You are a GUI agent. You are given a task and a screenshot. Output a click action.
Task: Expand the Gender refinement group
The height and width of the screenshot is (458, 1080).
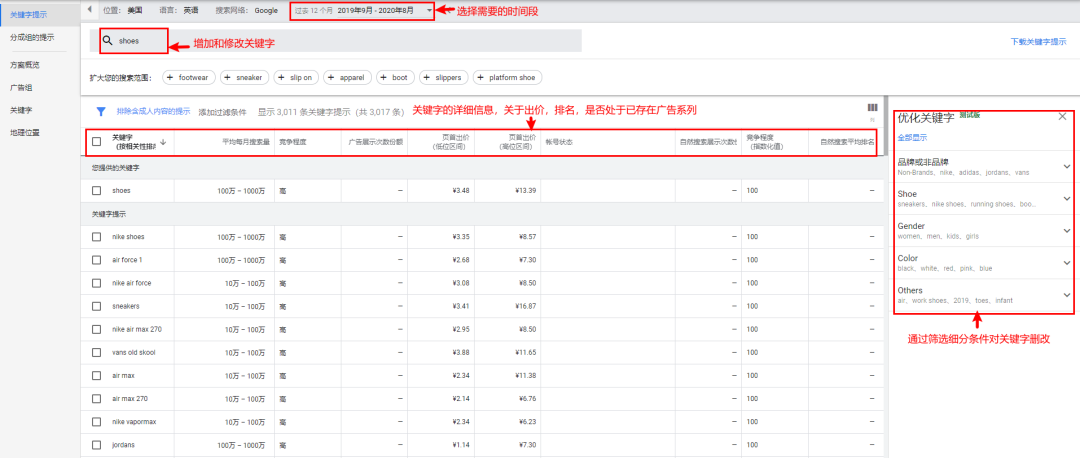[1067, 231]
